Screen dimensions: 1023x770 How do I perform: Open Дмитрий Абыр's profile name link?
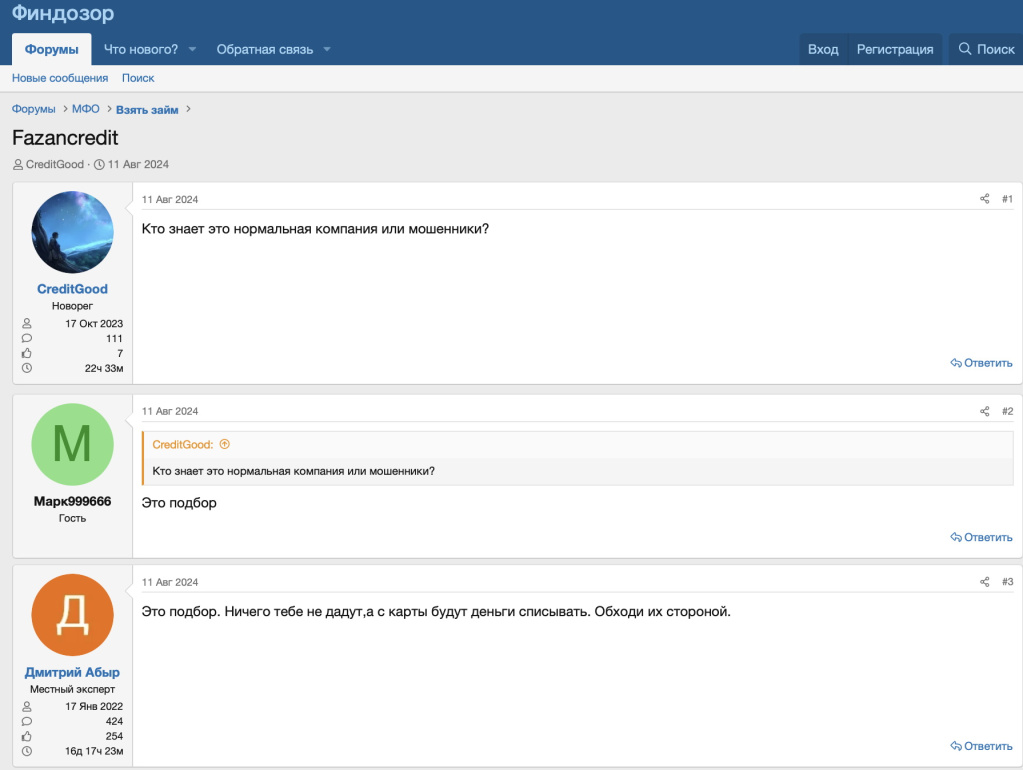pos(72,673)
